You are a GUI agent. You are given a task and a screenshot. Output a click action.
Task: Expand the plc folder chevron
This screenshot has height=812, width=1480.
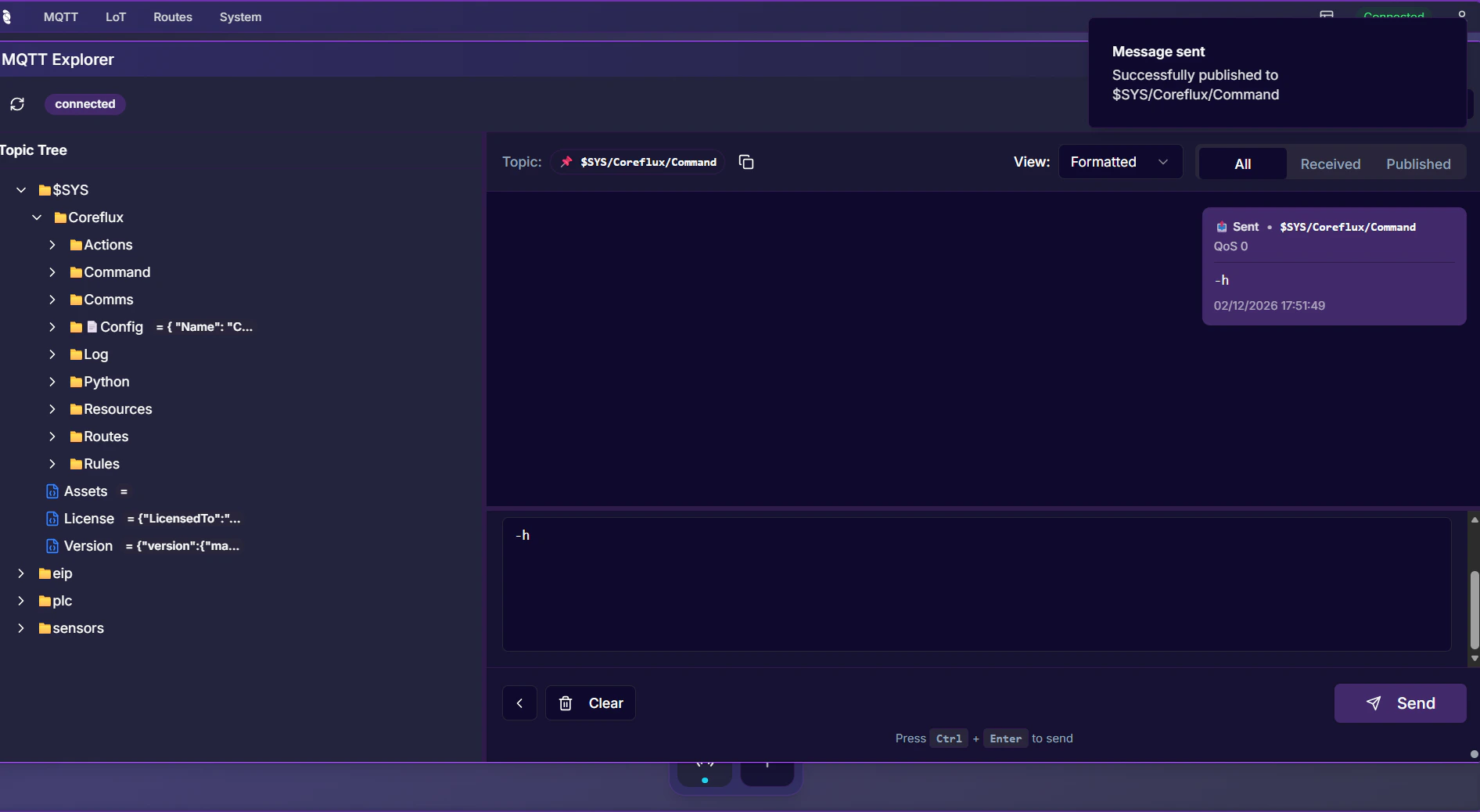click(21, 601)
